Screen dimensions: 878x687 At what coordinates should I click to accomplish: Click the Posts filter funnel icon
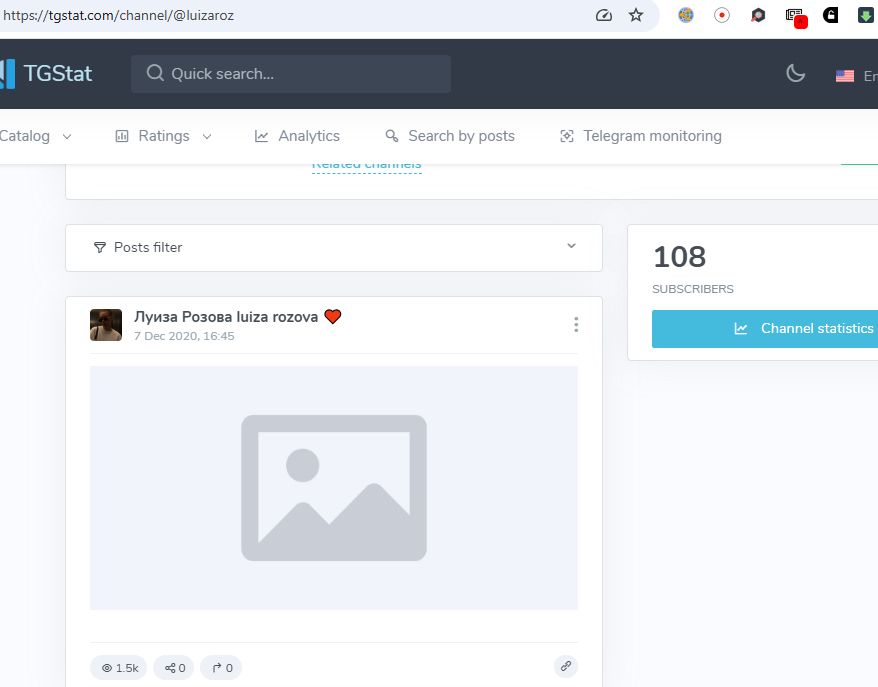tap(100, 247)
